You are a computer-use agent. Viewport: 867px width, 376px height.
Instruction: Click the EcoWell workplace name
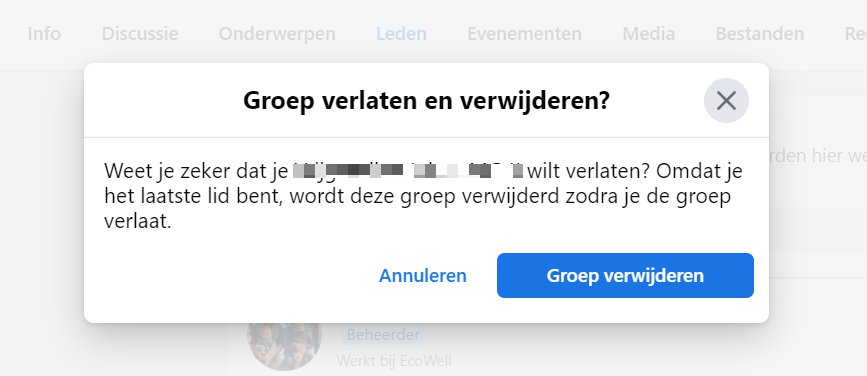click(426, 361)
